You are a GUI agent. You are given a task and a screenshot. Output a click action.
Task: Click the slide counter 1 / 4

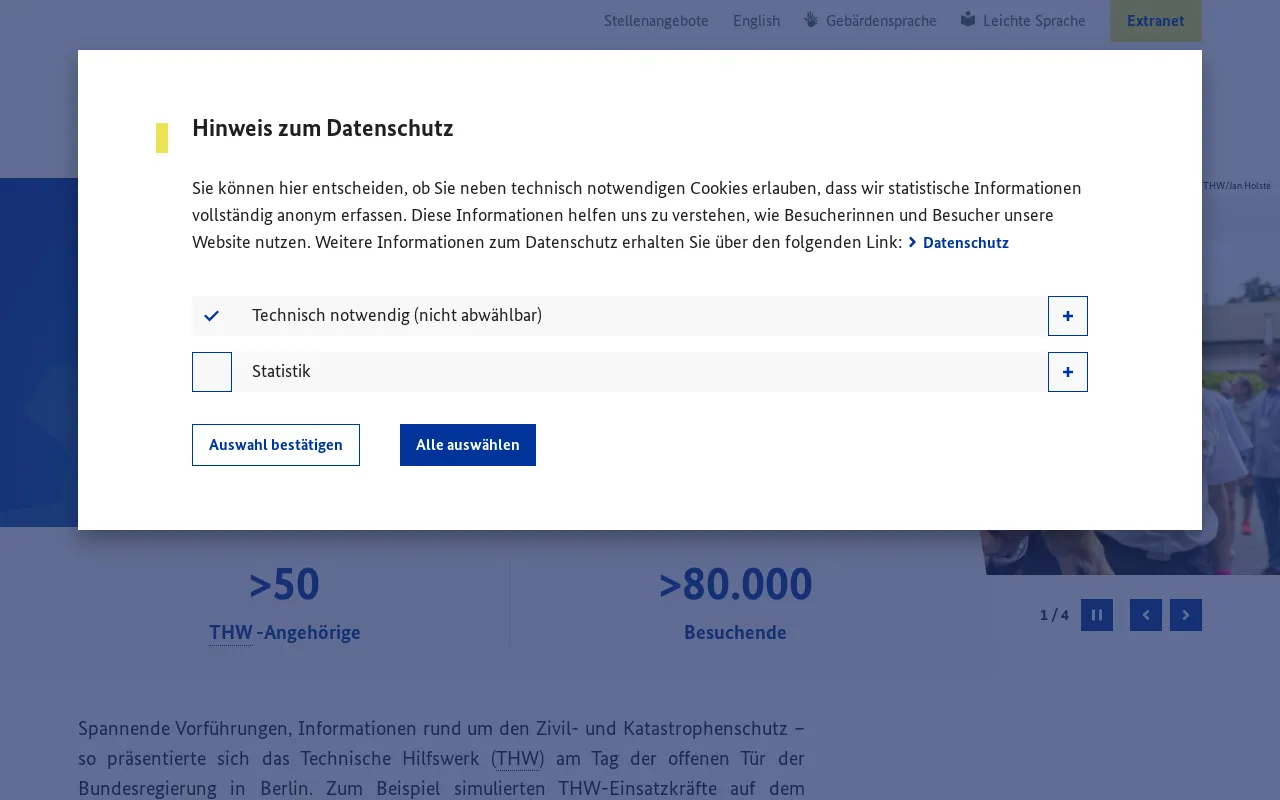[1054, 615]
